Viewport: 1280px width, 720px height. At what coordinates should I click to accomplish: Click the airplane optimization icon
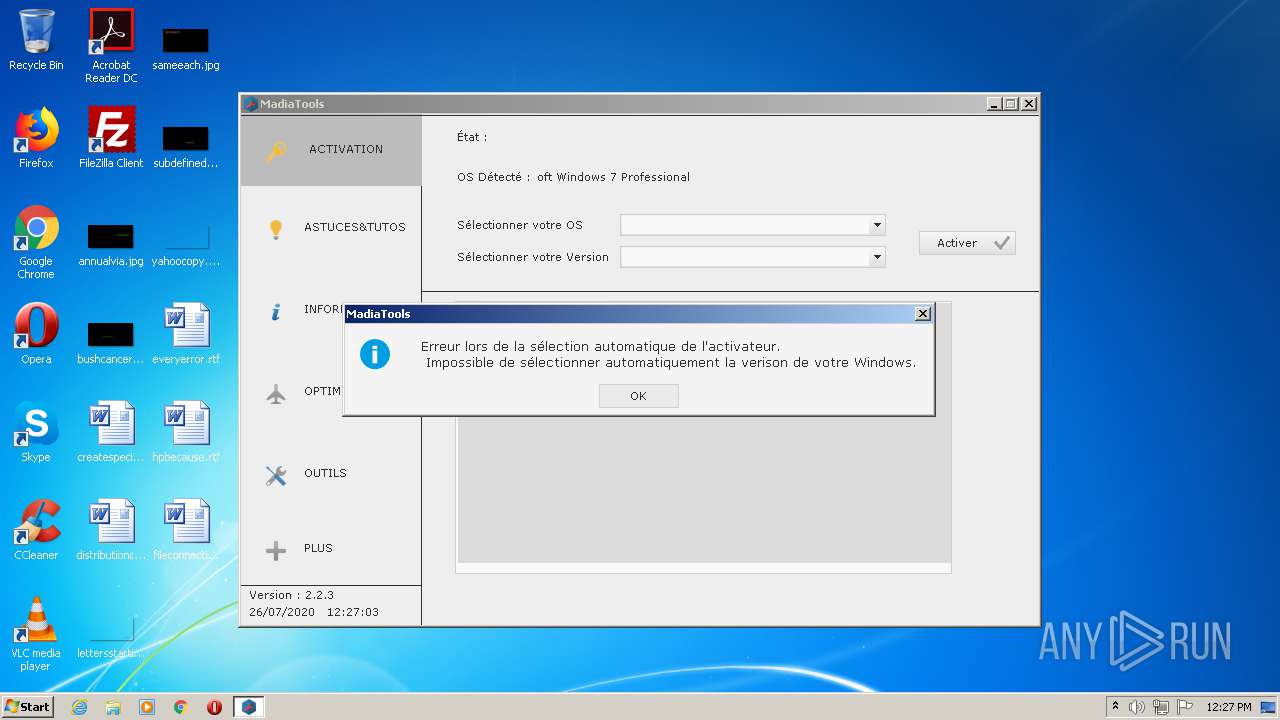(x=276, y=393)
